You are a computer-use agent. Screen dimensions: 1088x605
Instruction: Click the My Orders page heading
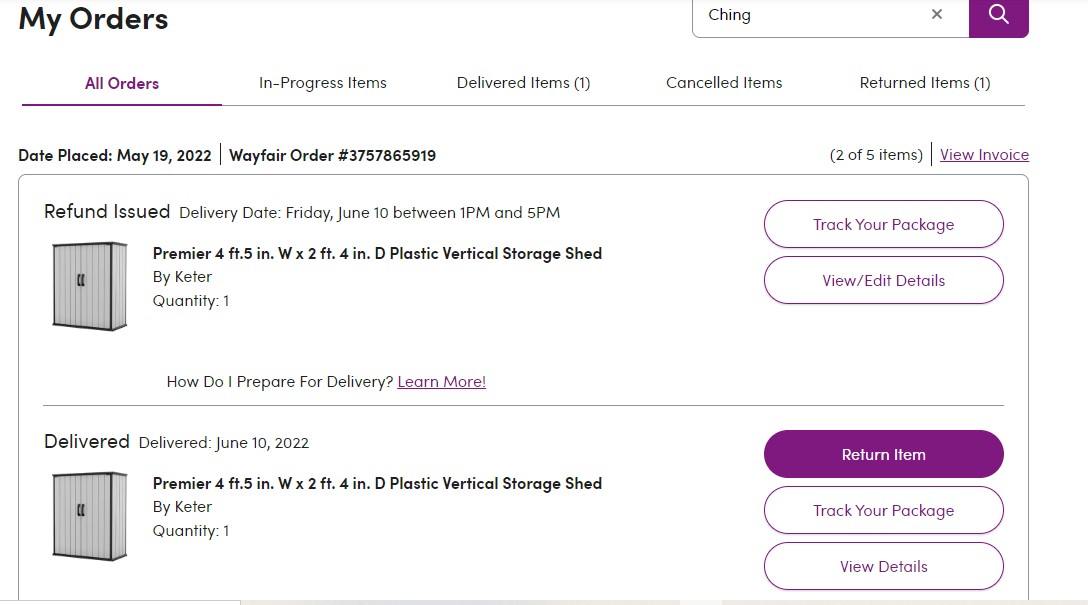93,19
